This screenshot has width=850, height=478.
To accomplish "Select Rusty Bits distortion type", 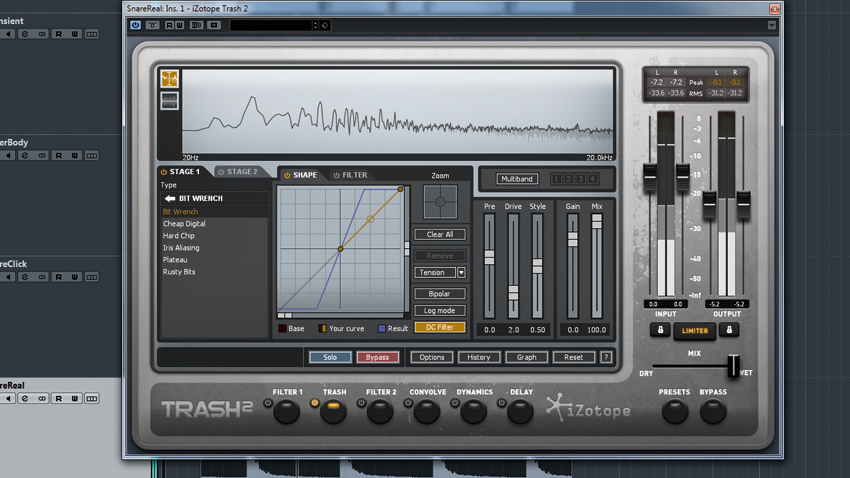I will (x=179, y=272).
